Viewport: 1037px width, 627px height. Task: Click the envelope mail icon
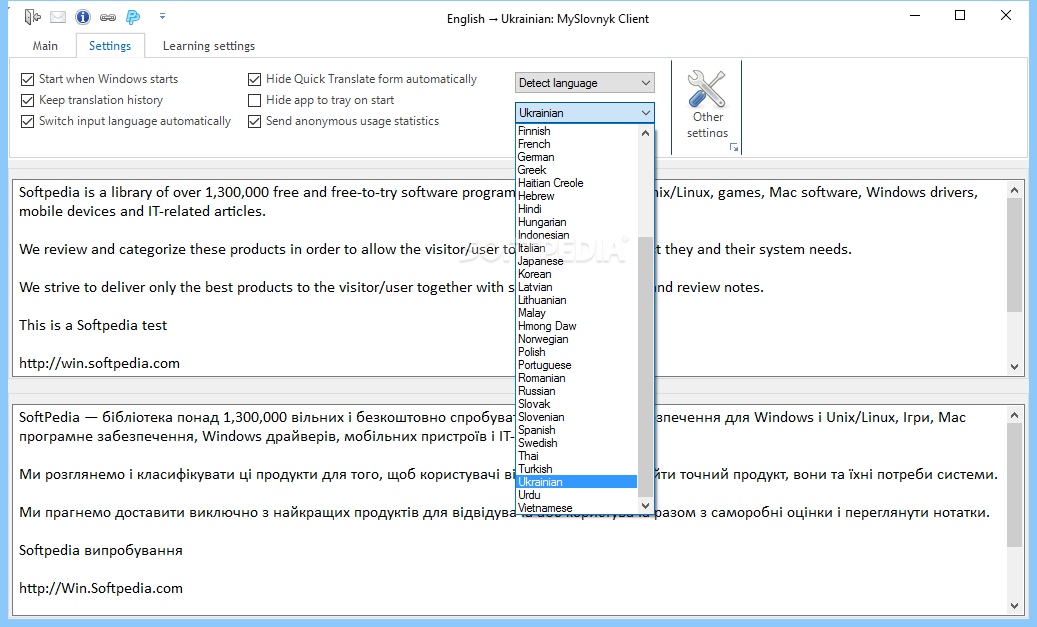(x=58, y=17)
